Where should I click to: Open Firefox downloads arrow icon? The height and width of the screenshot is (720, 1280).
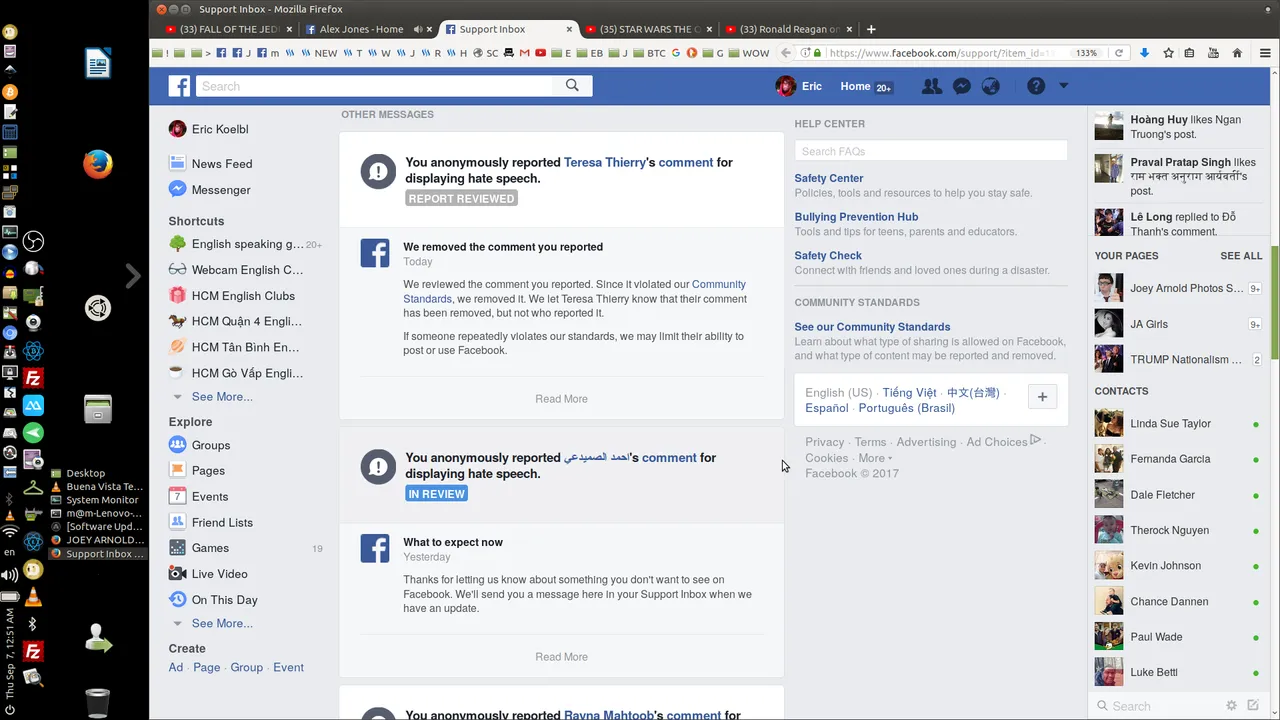click(x=1145, y=53)
